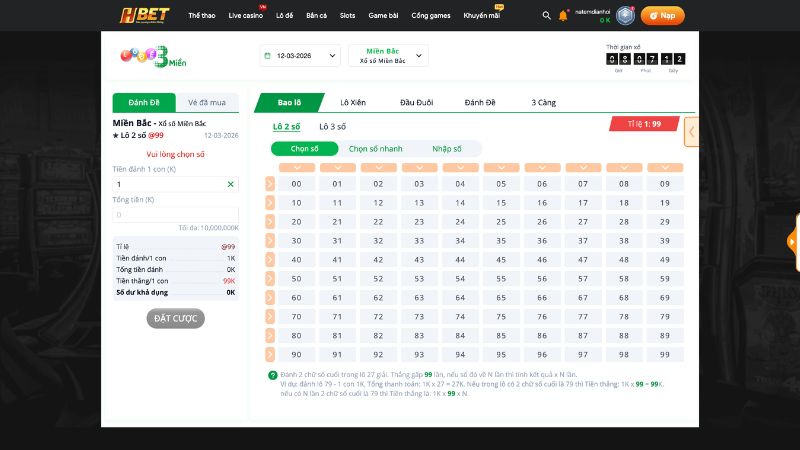Image resolution: width=800 pixels, height=450 pixels.
Task: Click the orange arrow tab on right screen edge
Action: 793,241
